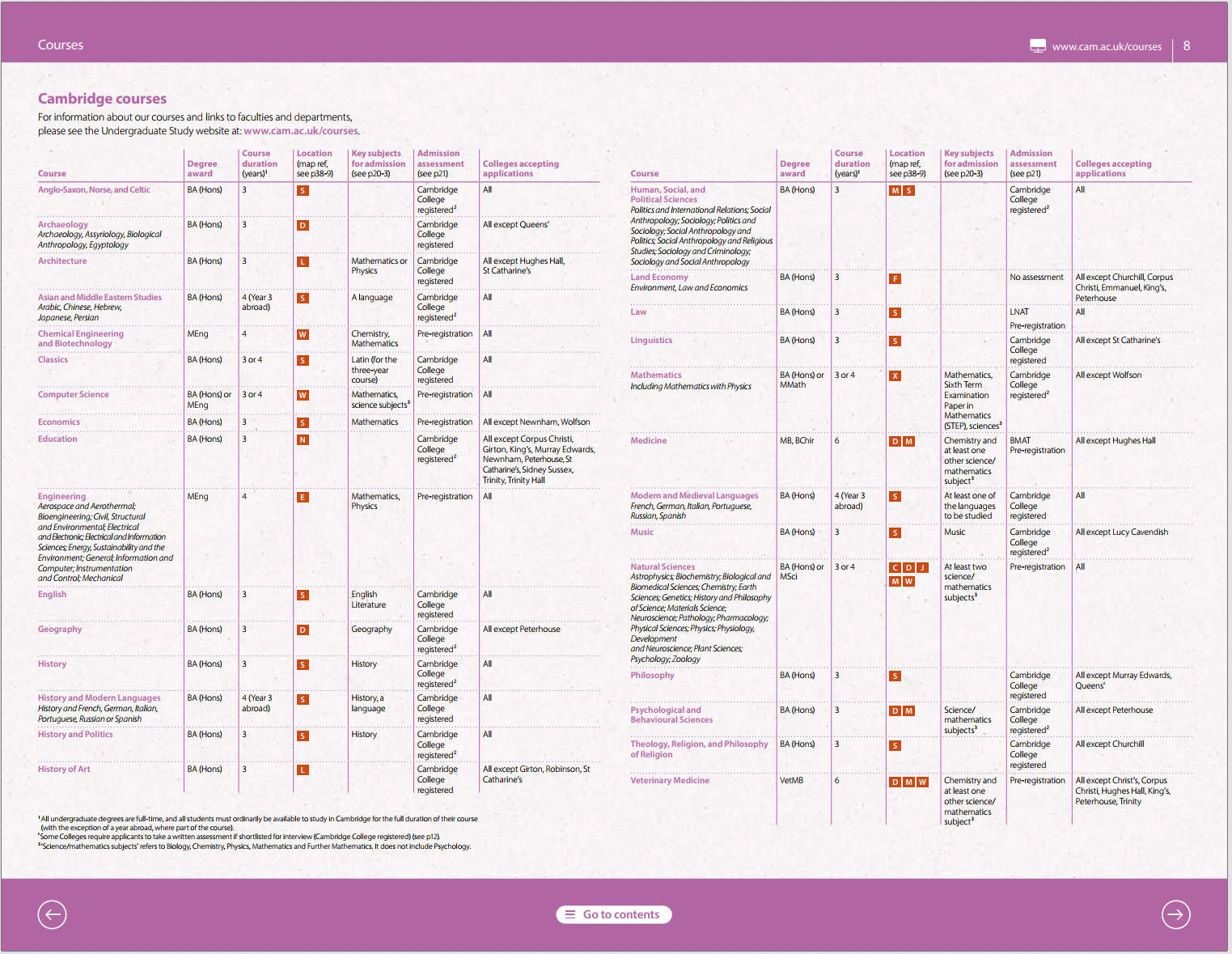Select the N location badge for Education

pos(303,440)
